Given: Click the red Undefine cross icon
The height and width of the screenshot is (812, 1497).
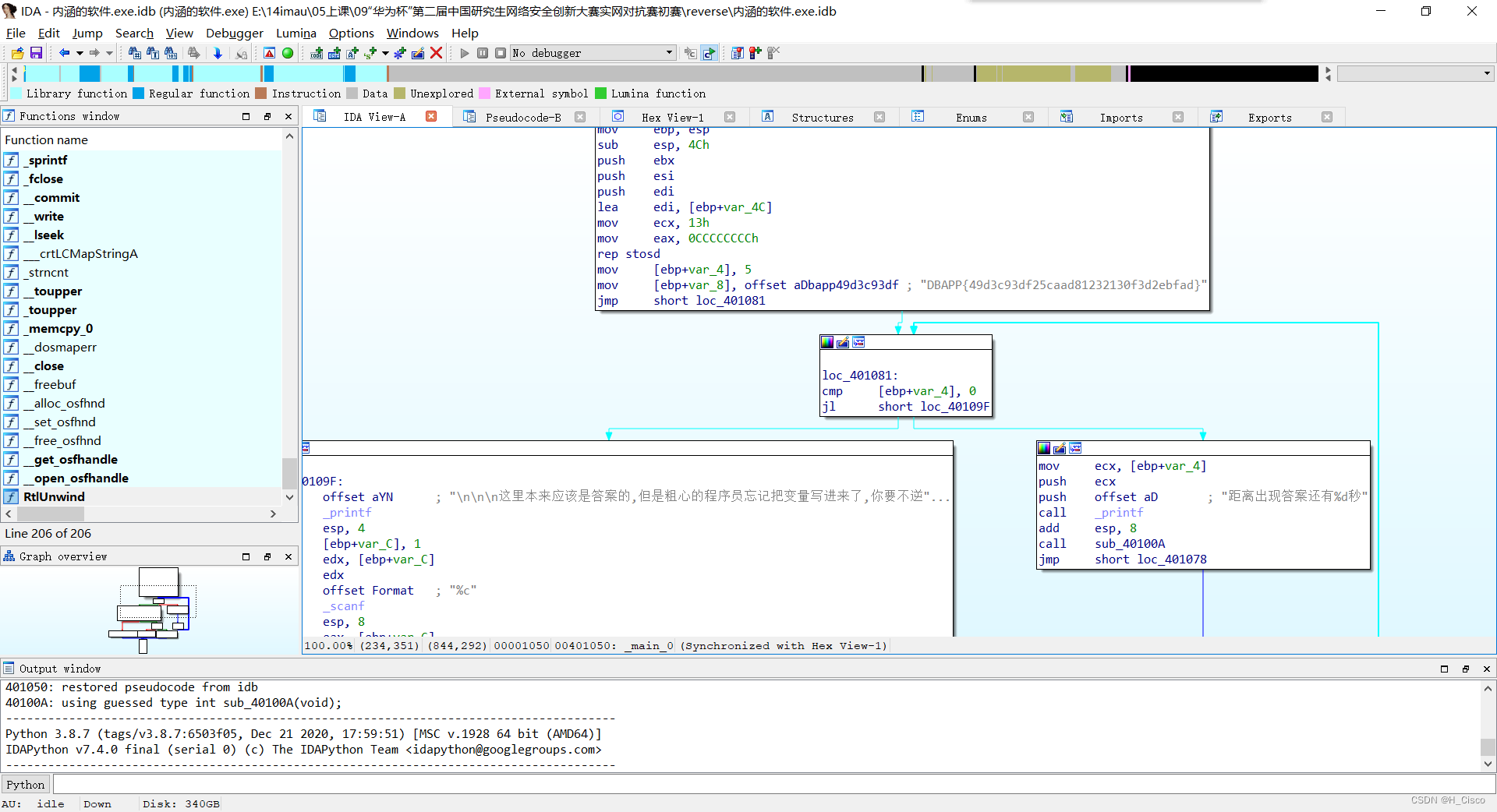Looking at the screenshot, I should pos(436,53).
